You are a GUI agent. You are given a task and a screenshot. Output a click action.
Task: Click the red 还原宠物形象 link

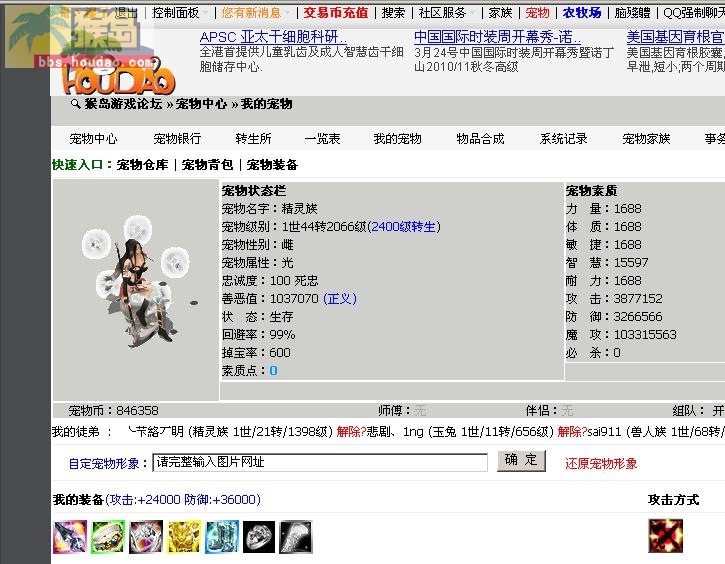pos(601,464)
